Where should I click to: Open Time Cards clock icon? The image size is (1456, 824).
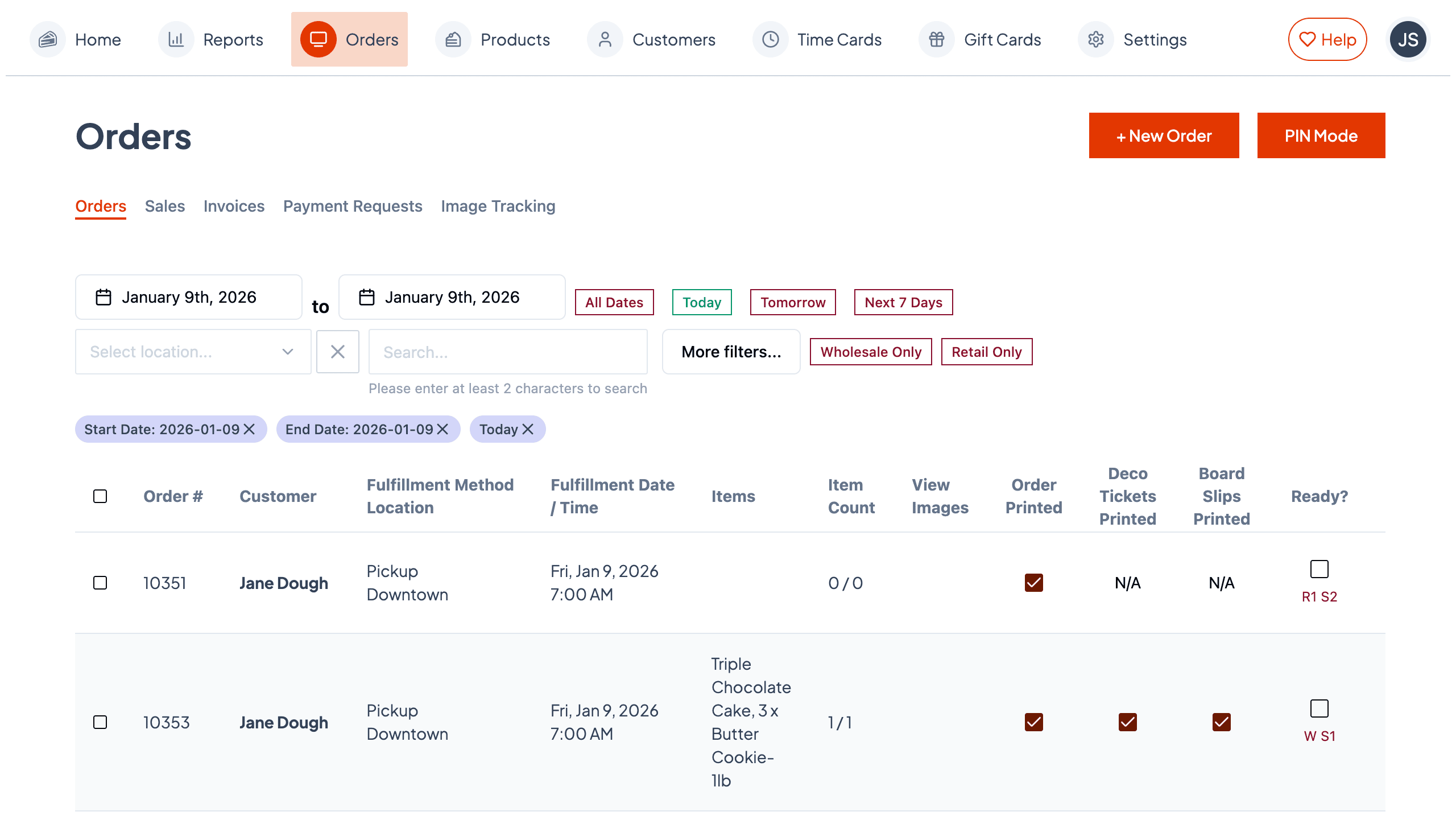[x=770, y=39]
